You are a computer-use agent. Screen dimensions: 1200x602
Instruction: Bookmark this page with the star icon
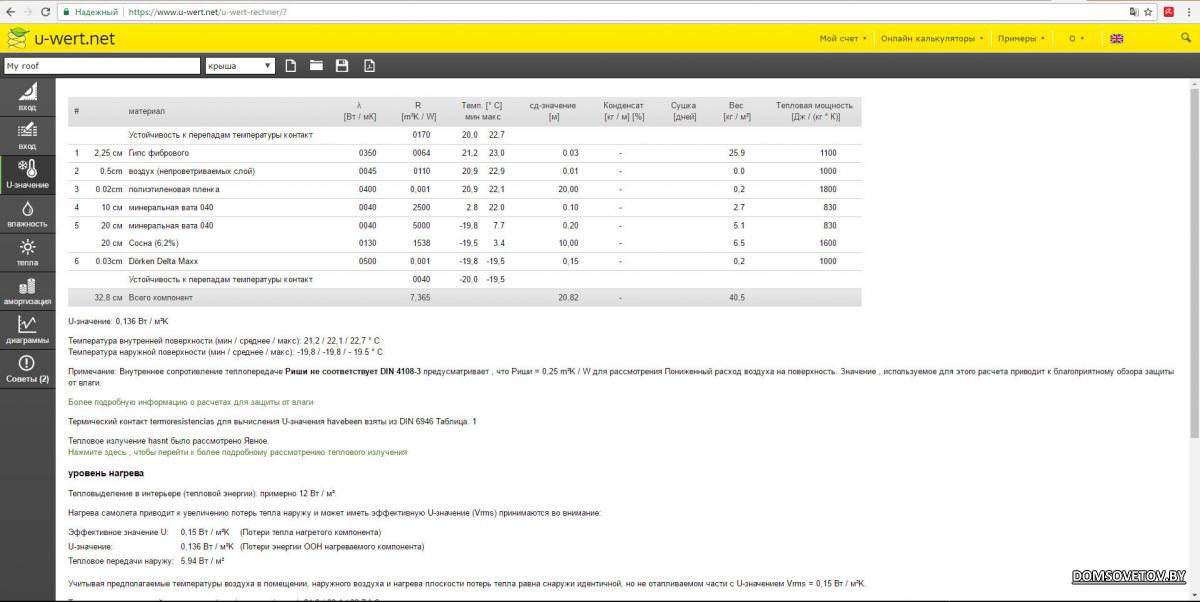tap(1148, 11)
